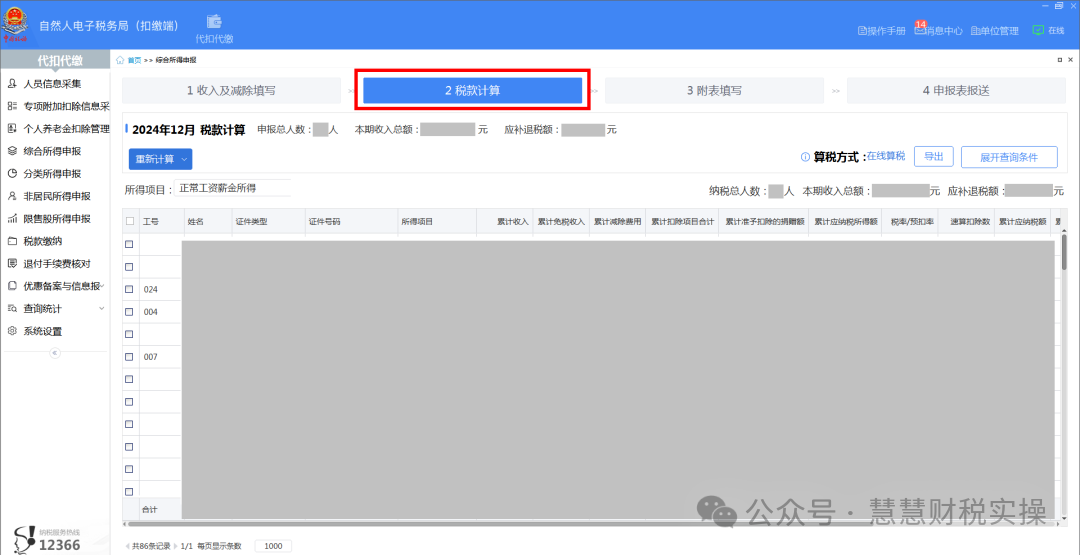Check the row with 工号 024
The image size is (1080, 555).
coord(129,289)
